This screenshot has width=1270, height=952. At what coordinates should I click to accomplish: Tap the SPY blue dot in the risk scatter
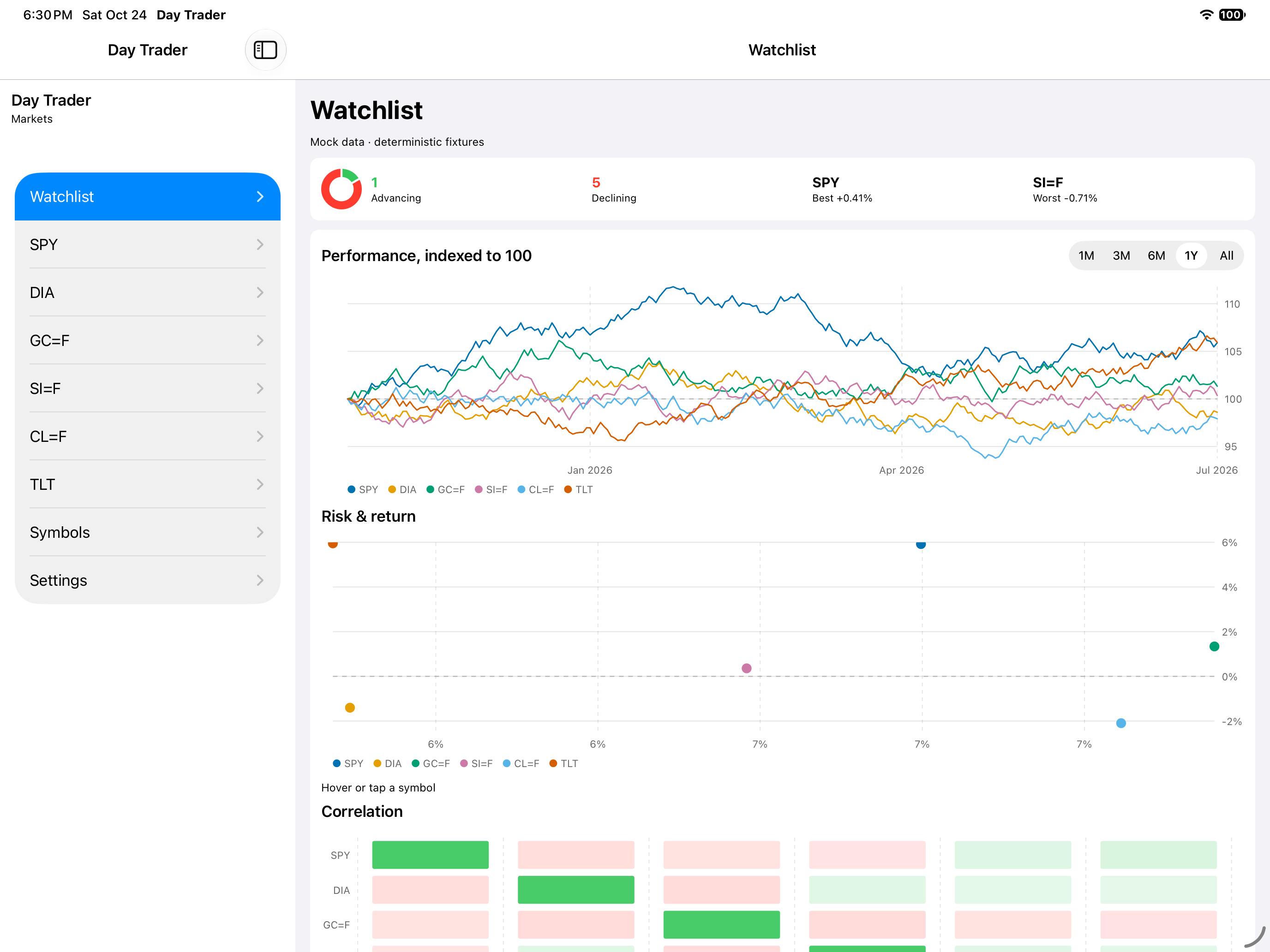[x=920, y=544]
